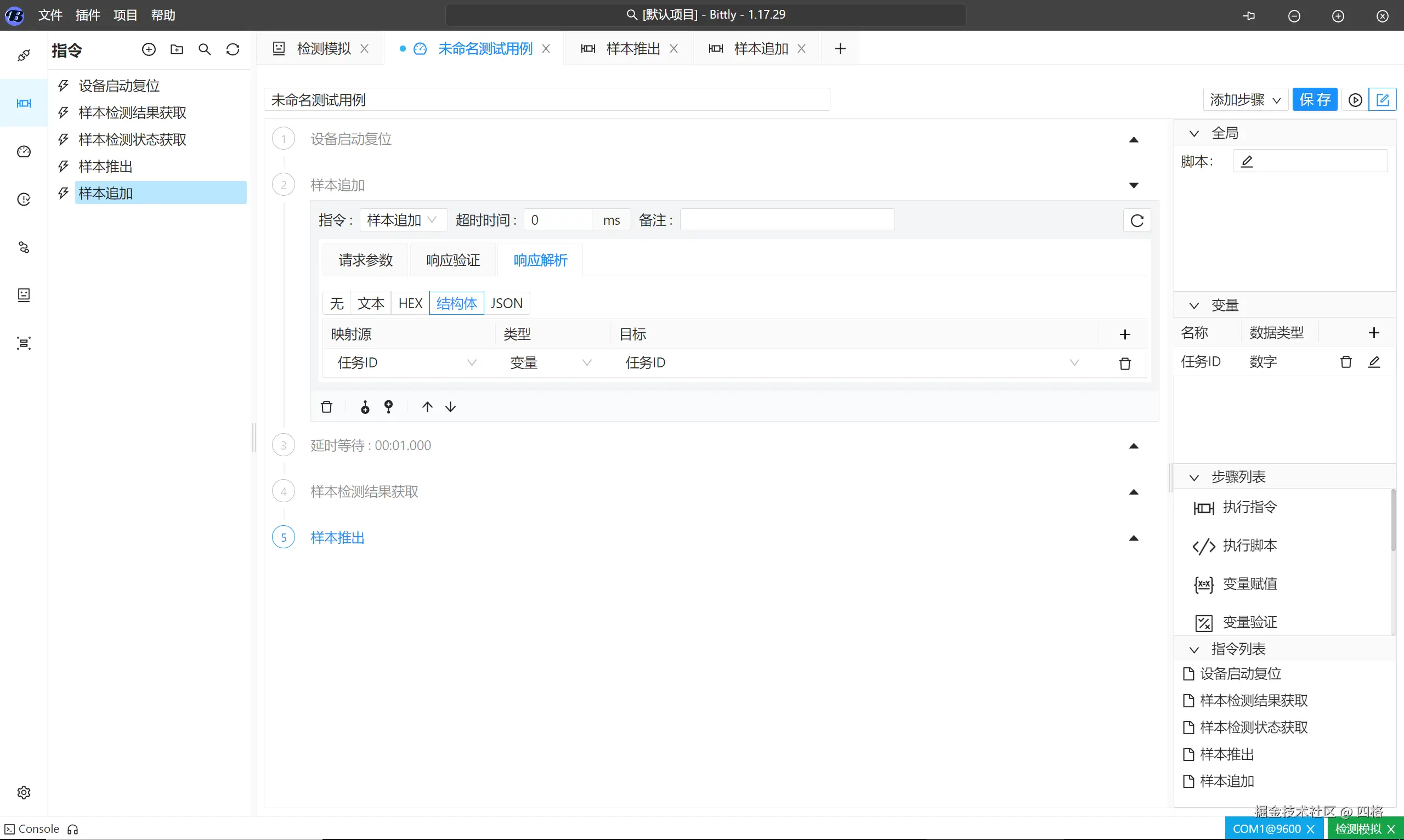Delete the 任务ID mapping row
This screenshot has width=1404, height=840.
click(x=1124, y=364)
